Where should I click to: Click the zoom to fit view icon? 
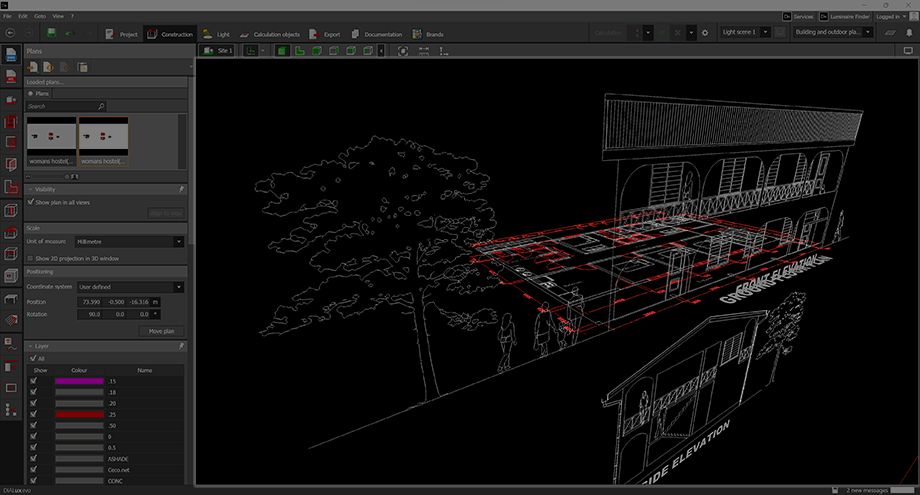click(403, 50)
